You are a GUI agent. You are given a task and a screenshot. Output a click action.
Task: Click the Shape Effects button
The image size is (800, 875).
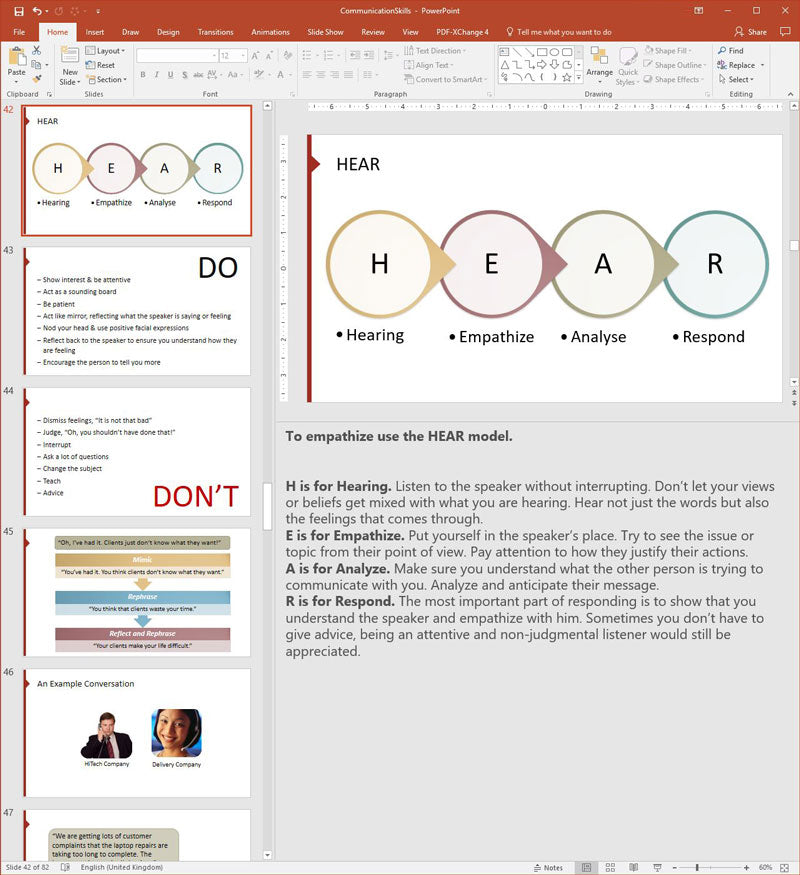point(673,79)
